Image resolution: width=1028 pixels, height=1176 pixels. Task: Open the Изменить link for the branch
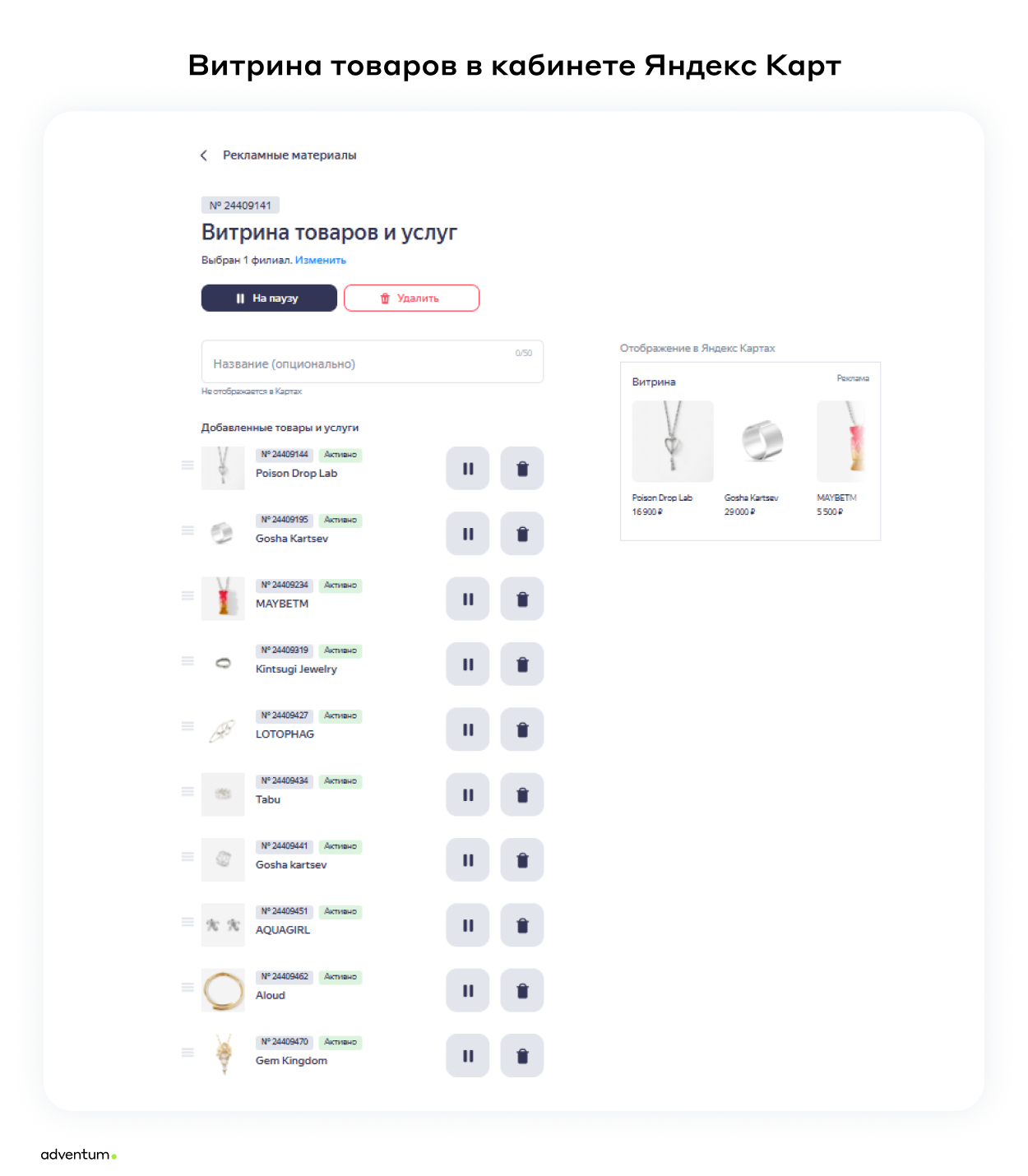(x=321, y=261)
